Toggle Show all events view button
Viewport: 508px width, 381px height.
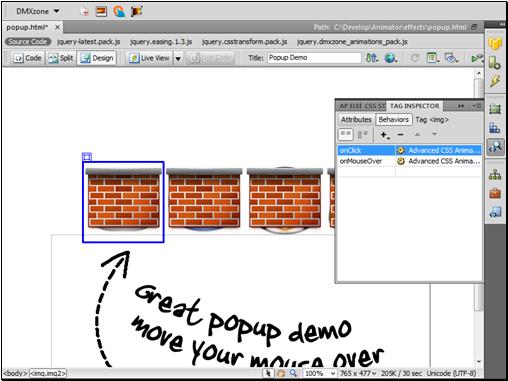[362, 135]
